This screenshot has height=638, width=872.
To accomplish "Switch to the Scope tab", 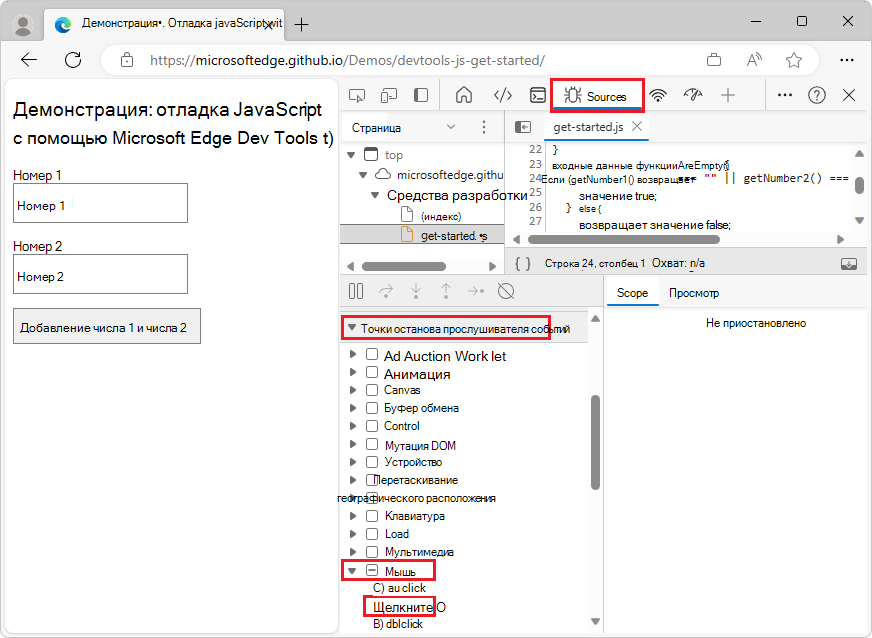I will pos(632,293).
